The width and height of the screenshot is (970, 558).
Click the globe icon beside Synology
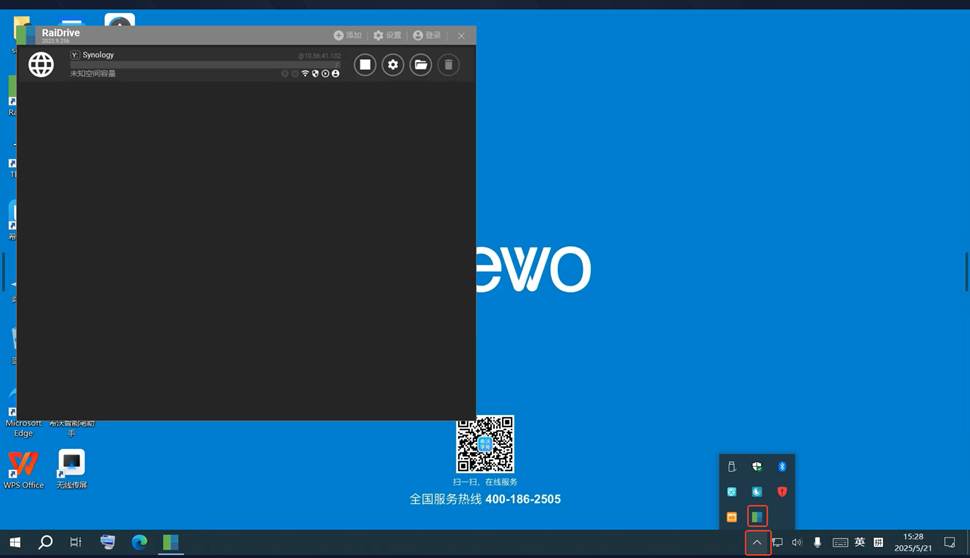pos(41,65)
